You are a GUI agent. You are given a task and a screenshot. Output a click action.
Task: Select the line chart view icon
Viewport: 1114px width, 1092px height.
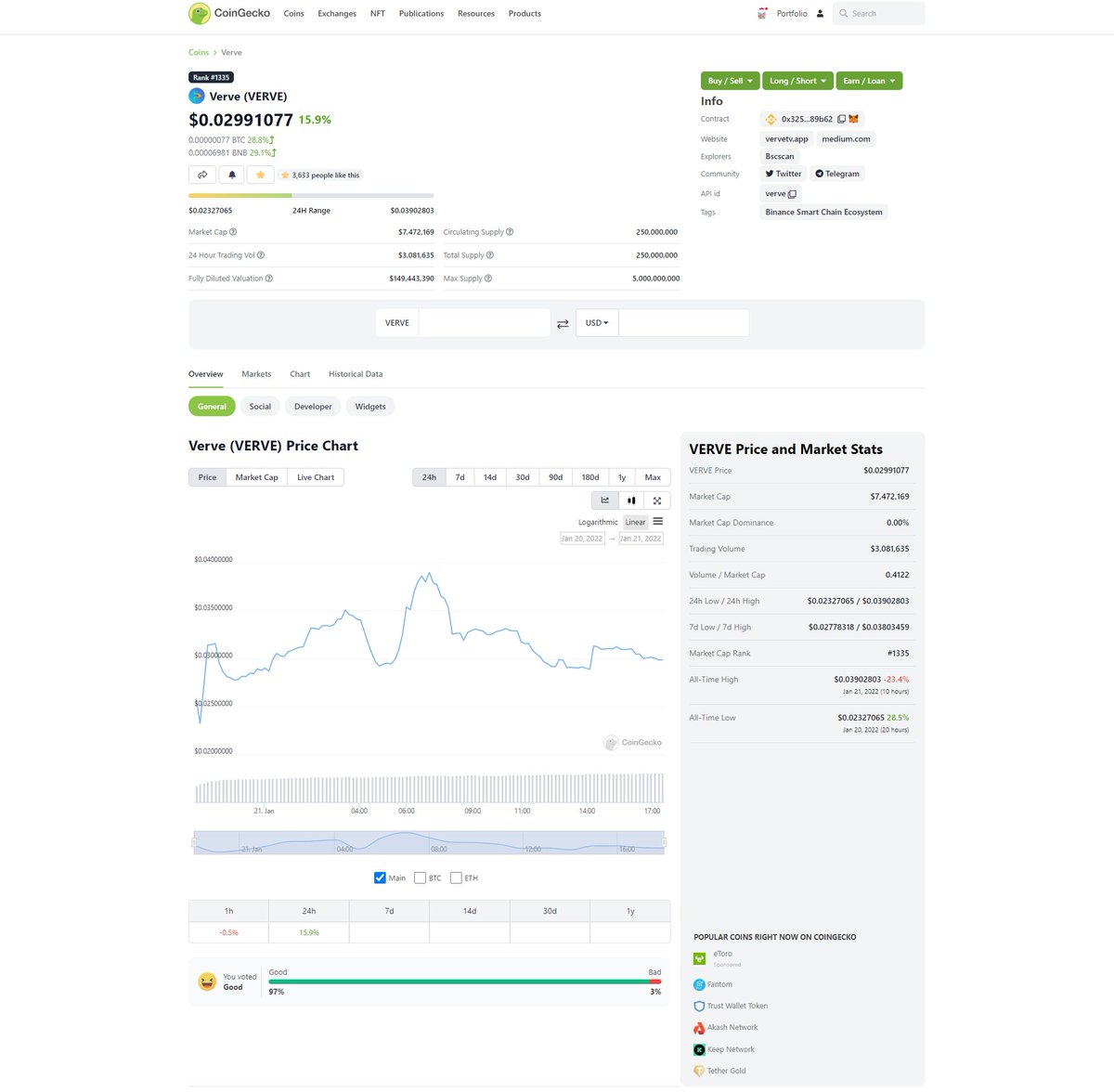(605, 500)
